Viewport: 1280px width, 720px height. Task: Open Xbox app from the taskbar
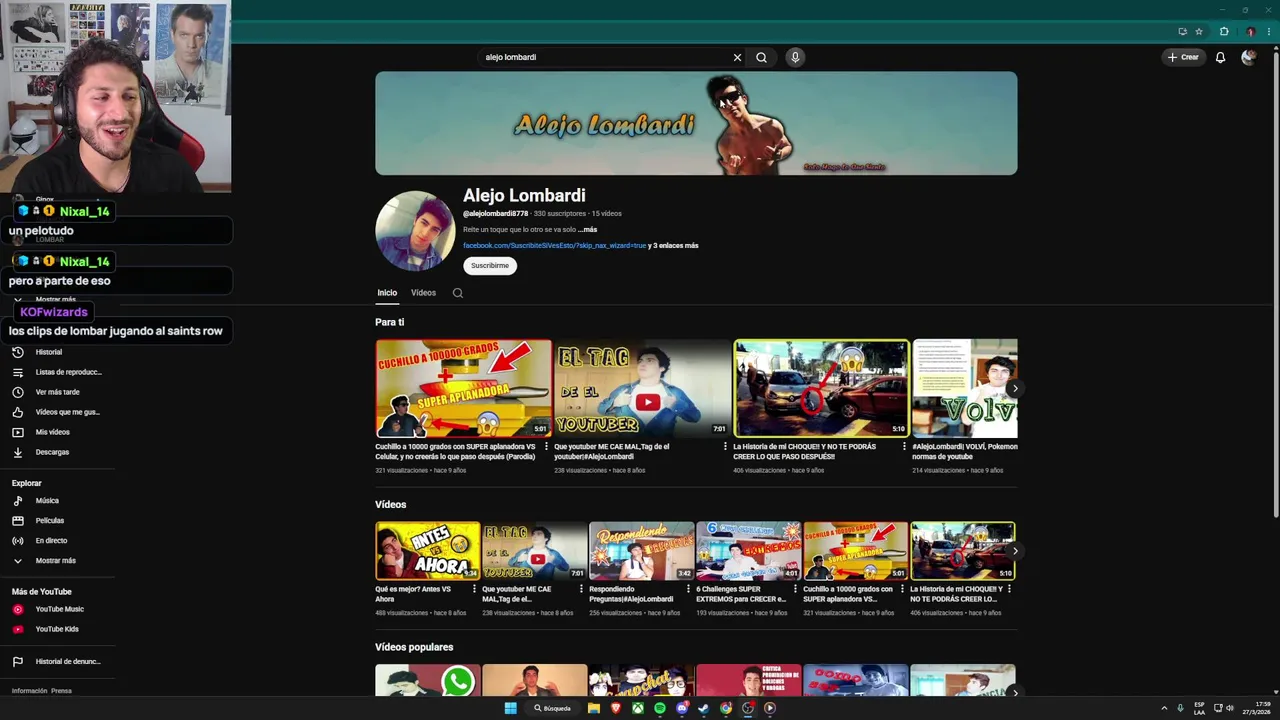pos(638,708)
